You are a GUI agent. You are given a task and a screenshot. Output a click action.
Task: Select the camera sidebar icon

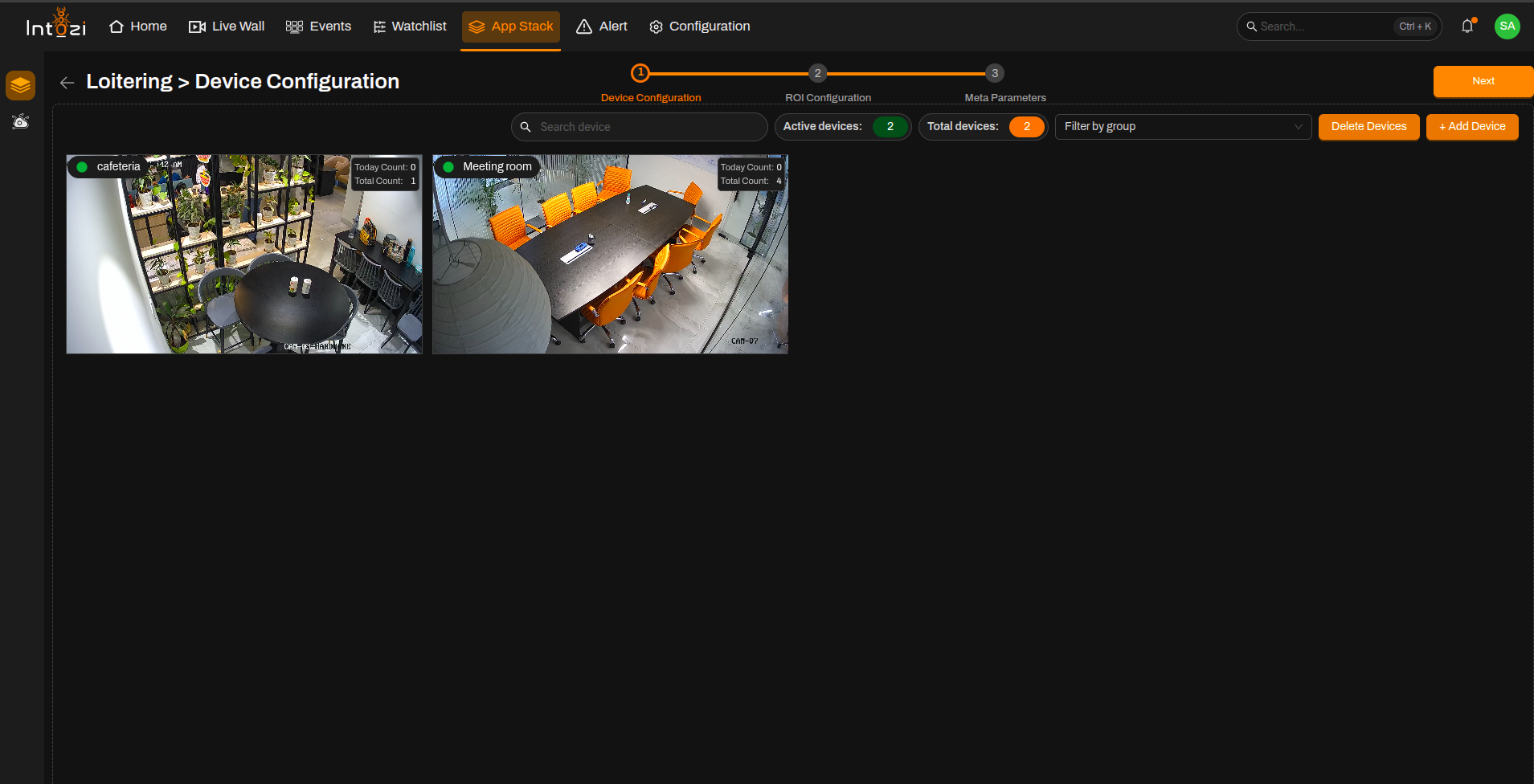tap(20, 122)
